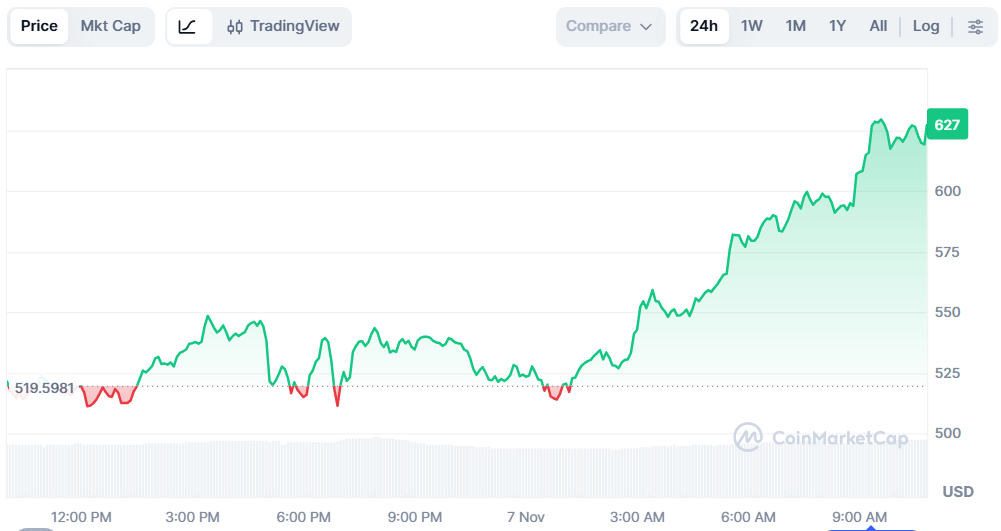
Task: Click the USD currency label
Action: coord(958,491)
